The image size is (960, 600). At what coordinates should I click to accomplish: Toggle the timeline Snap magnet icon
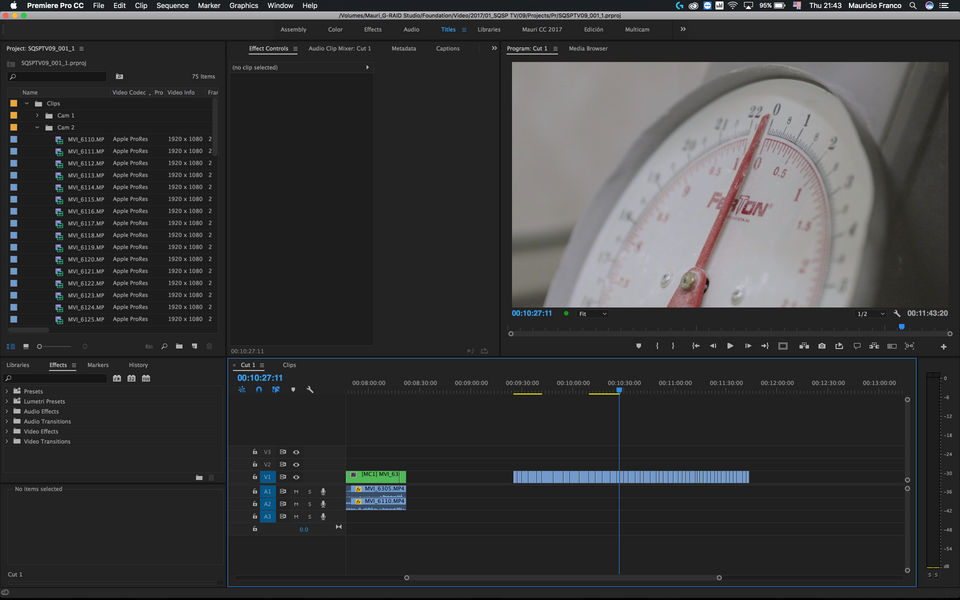coord(259,389)
